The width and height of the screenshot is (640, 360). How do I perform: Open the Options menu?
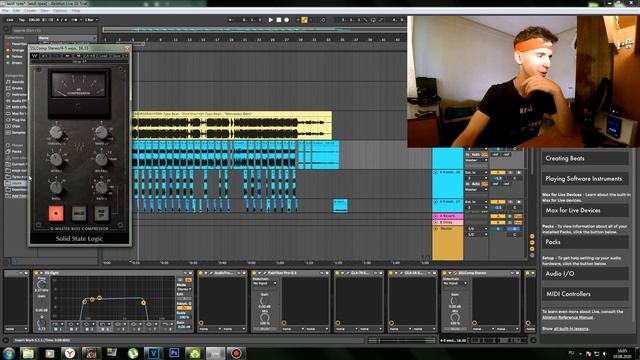point(60,11)
